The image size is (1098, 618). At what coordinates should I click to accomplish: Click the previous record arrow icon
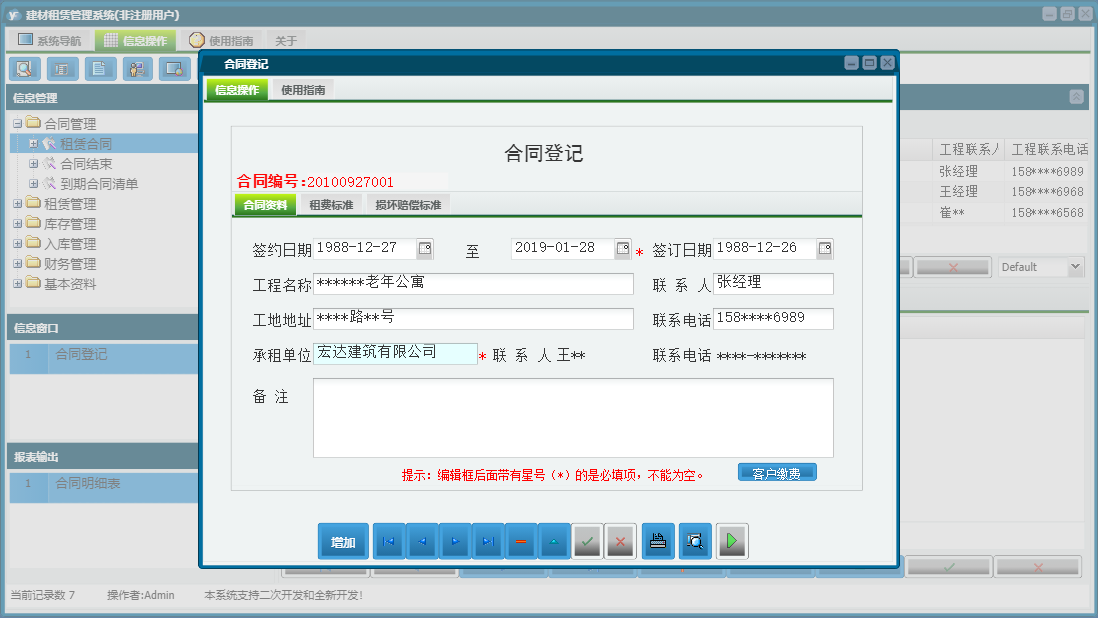coord(421,540)
